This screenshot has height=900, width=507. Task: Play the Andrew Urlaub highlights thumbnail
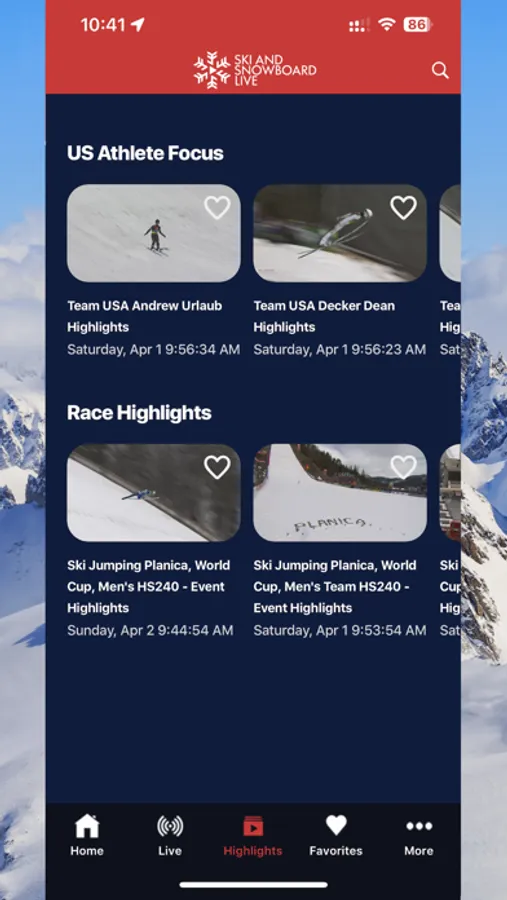point(153,233)
